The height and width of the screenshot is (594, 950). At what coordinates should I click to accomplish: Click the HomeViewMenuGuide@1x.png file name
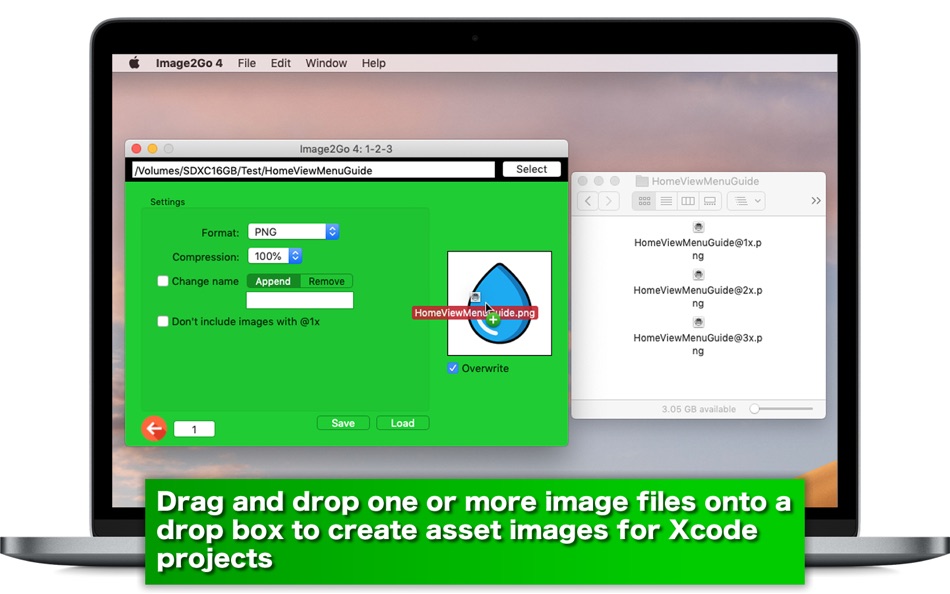click(x=698, y=249)
